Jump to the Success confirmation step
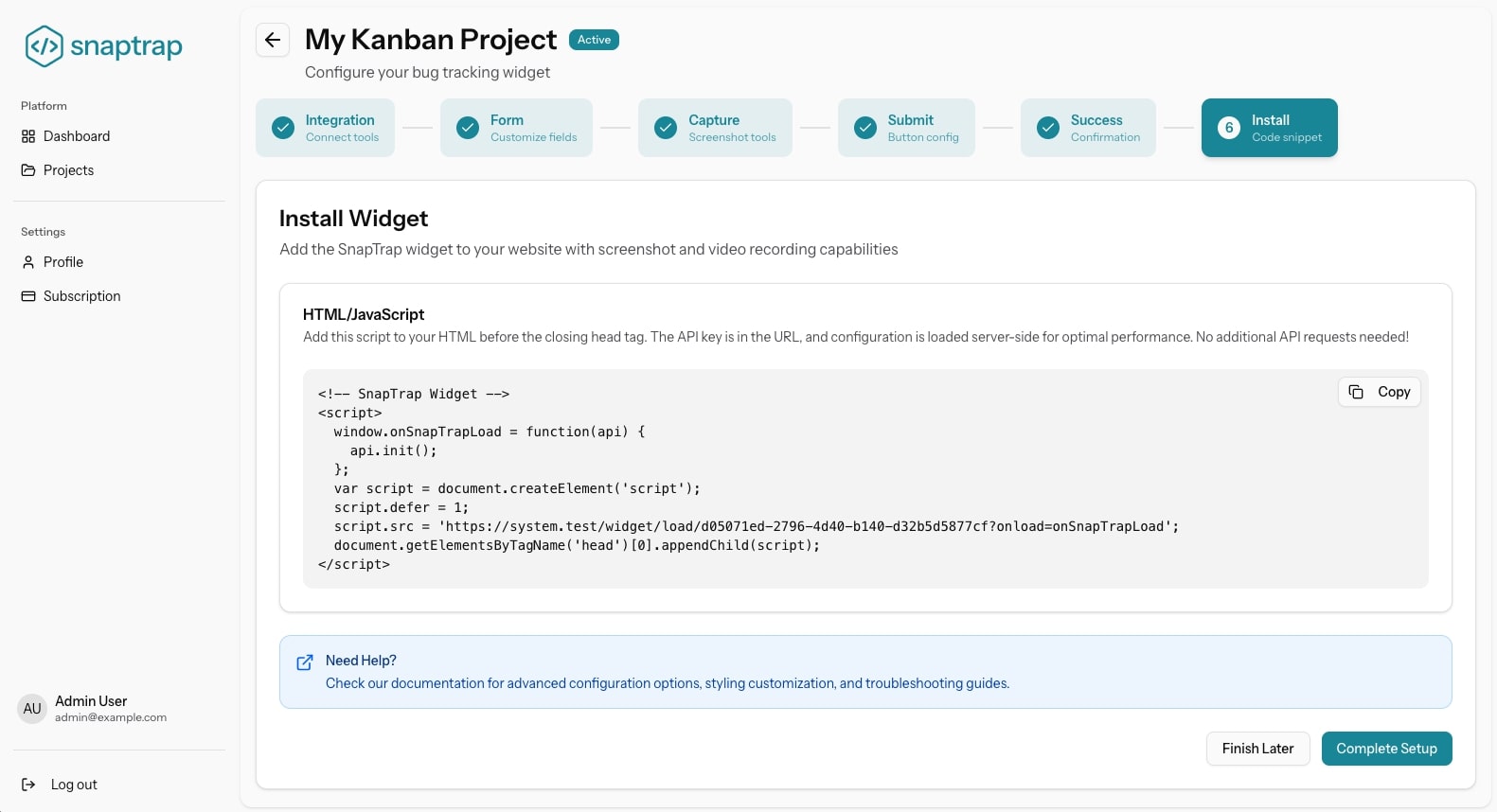Image resolution: width=1497 pixels, height=812 pixels. [x=1088, y=128]
